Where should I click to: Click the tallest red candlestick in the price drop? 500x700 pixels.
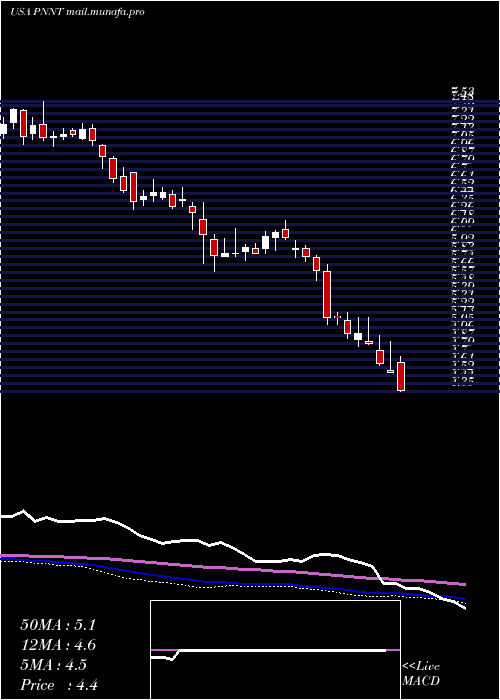pos(327,294)
